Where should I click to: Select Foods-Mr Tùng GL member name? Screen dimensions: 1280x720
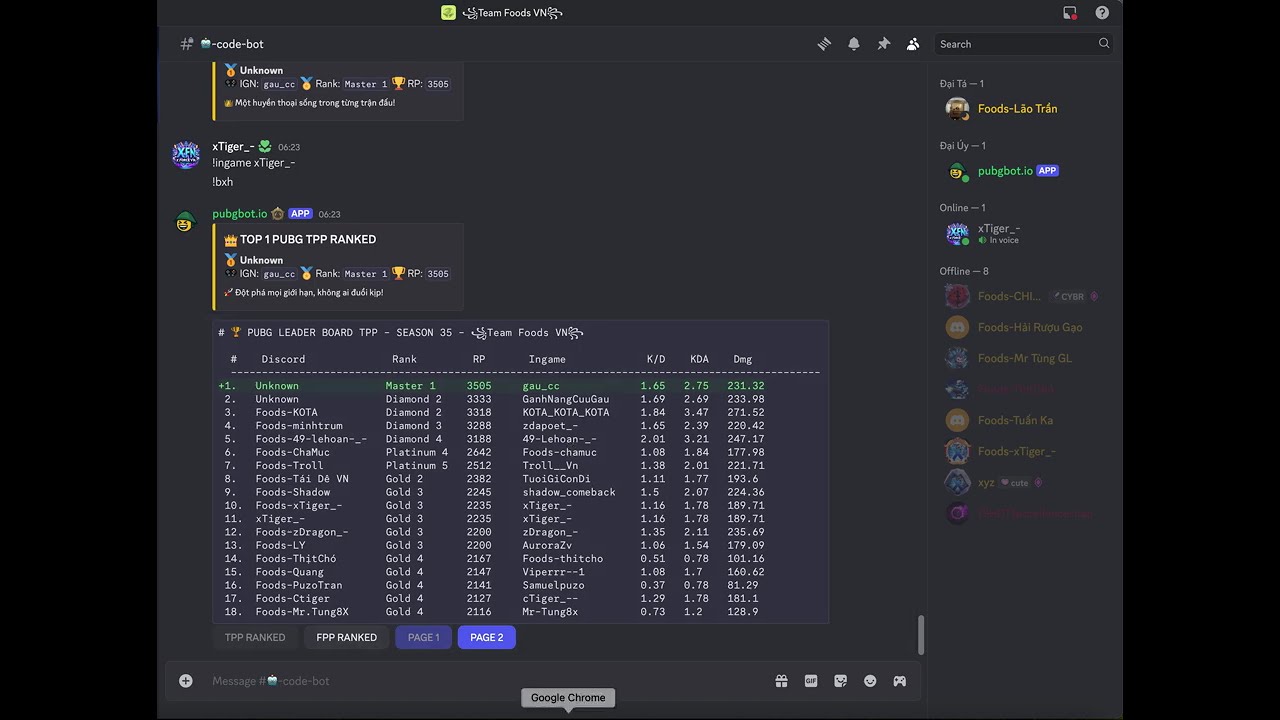pyautogui.click(x=1025, y=358)
